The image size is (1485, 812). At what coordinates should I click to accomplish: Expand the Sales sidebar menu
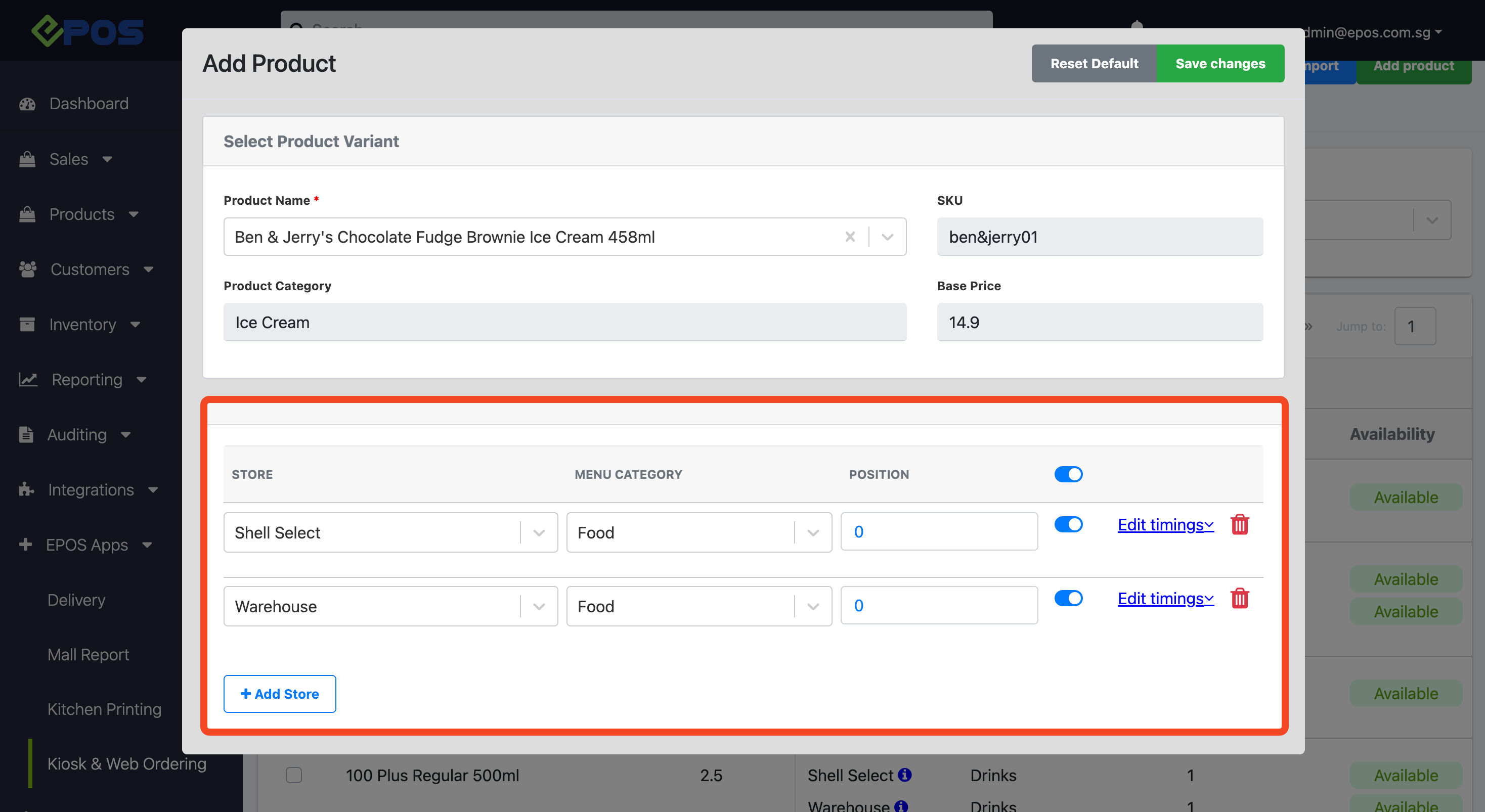coord(81,159)
